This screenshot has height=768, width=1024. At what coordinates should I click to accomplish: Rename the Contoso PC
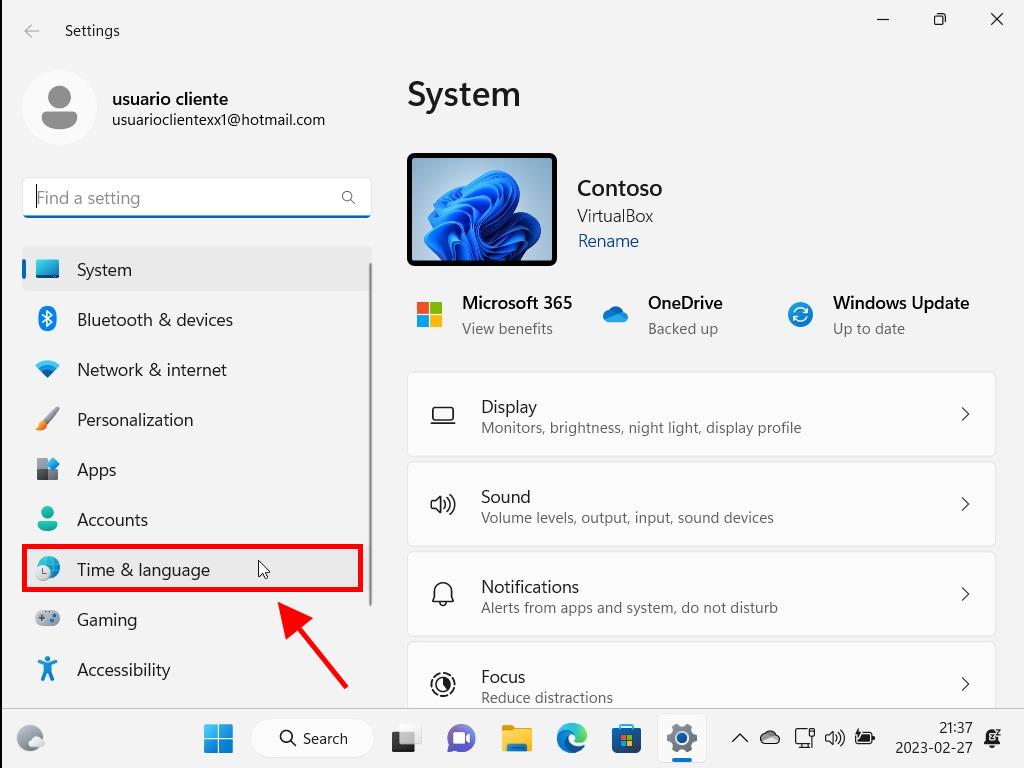click(608, 241)
